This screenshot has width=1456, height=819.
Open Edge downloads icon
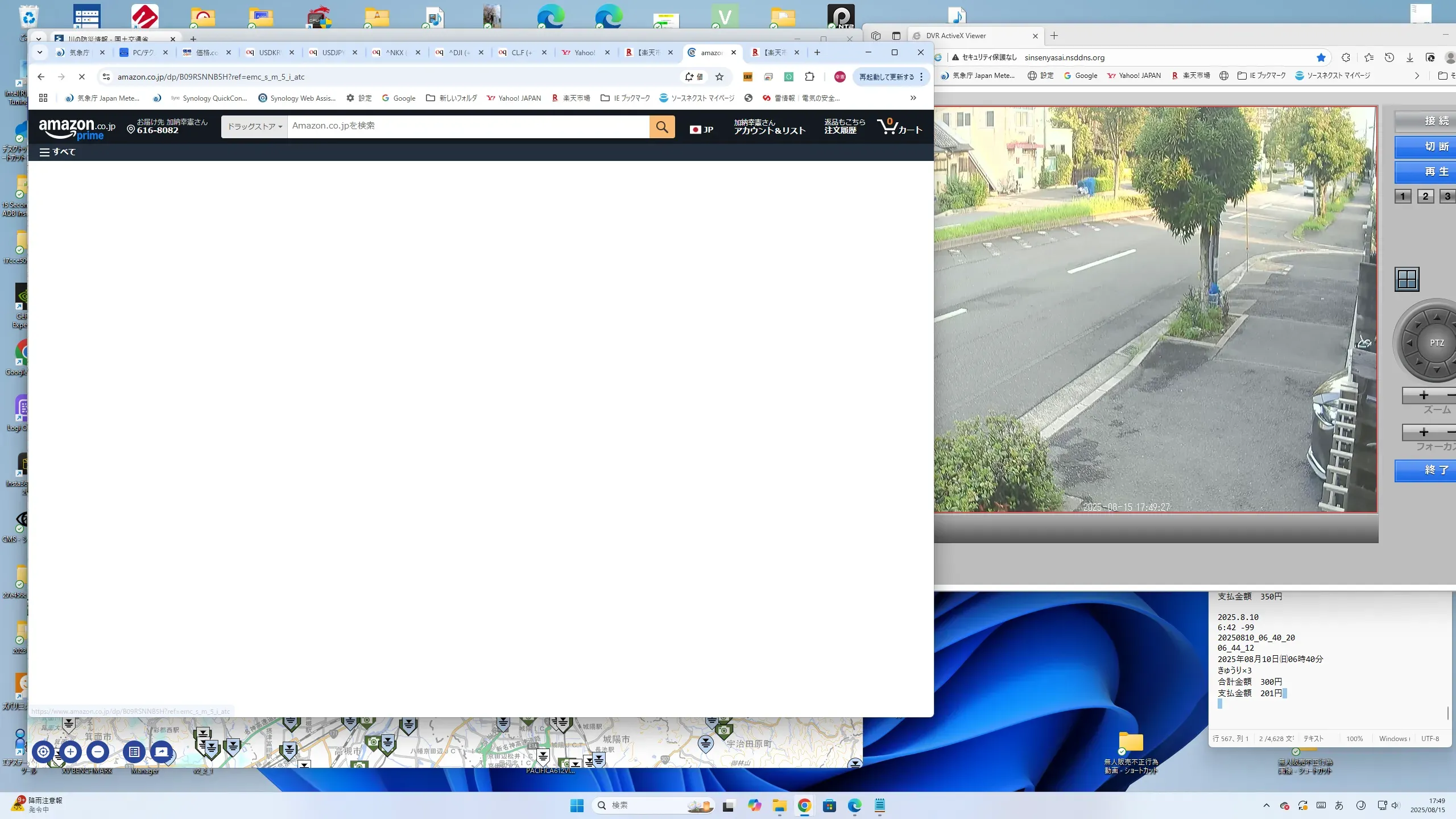pos(1409,57)
